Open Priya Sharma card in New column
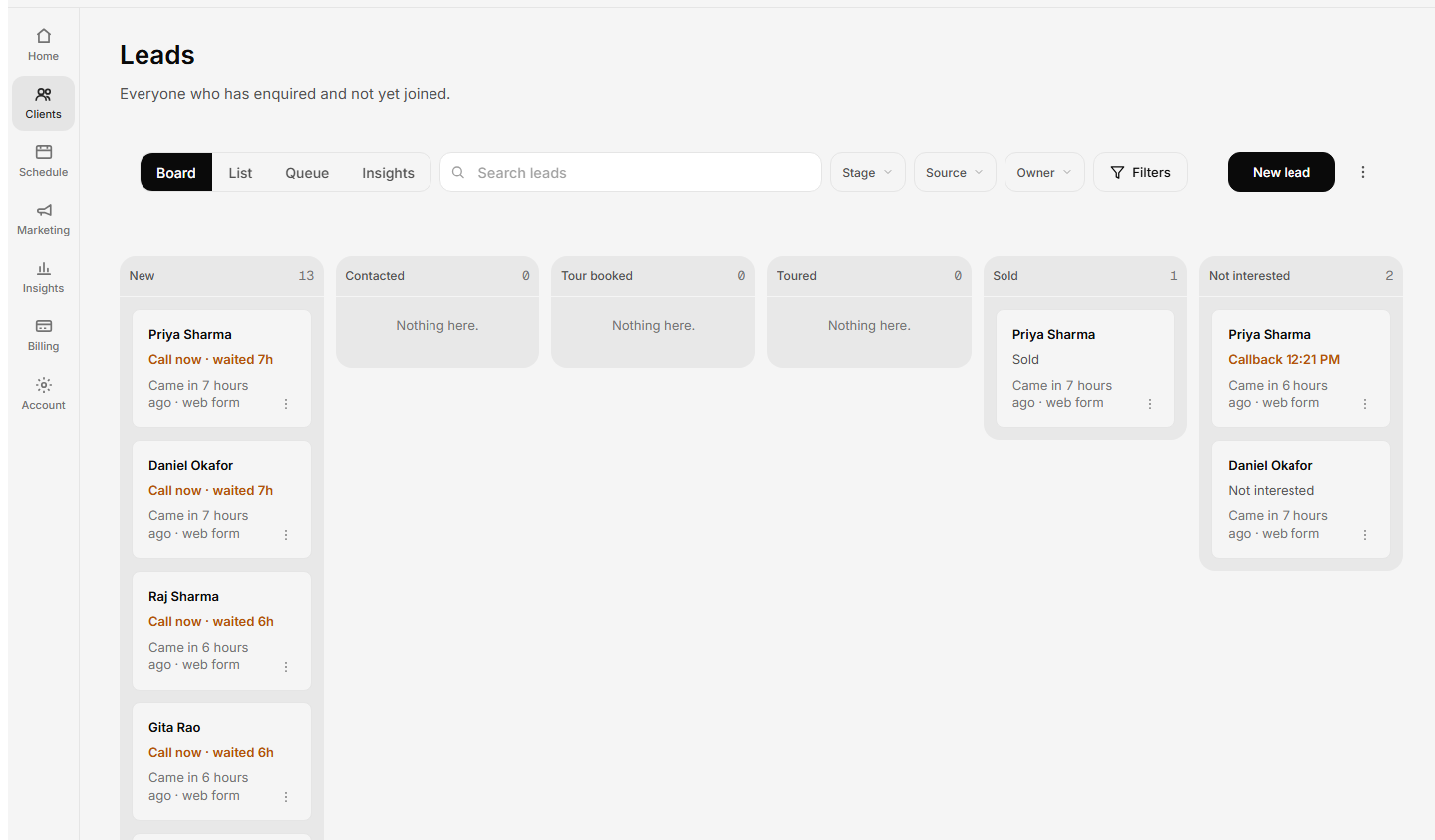This screenshot has height=840, width=1435. pos(221,369)
